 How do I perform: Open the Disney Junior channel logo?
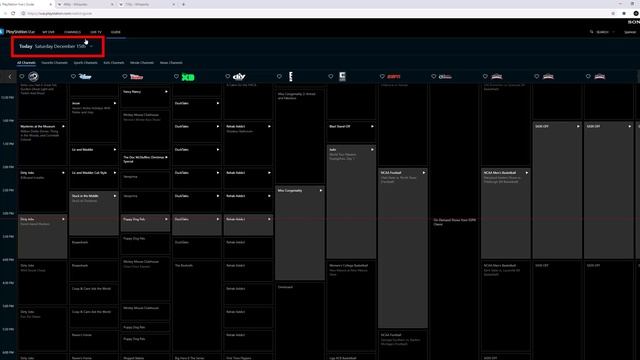click(x=136, y=76)
